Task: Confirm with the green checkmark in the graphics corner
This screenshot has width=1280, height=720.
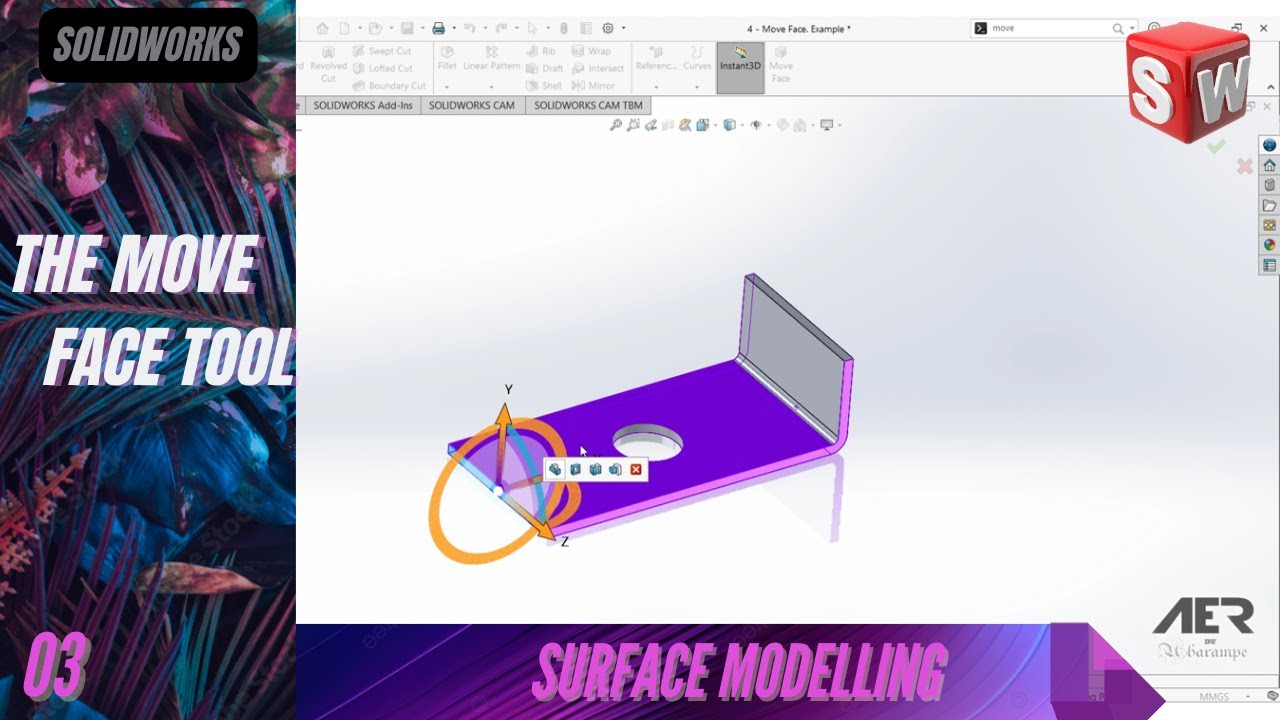Action: click(1216, 146)
